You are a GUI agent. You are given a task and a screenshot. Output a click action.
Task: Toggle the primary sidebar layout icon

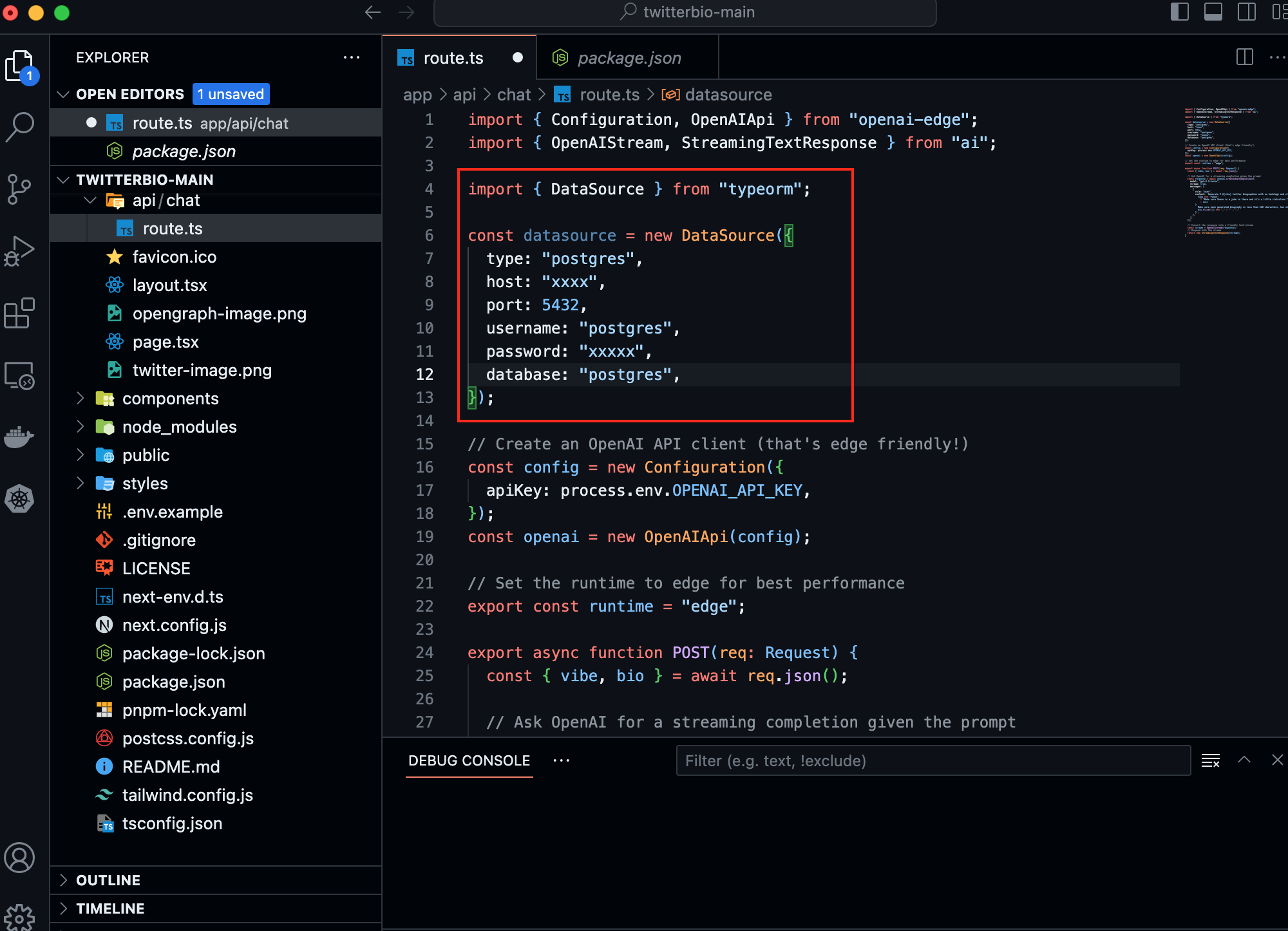[x=1180, y=12]
